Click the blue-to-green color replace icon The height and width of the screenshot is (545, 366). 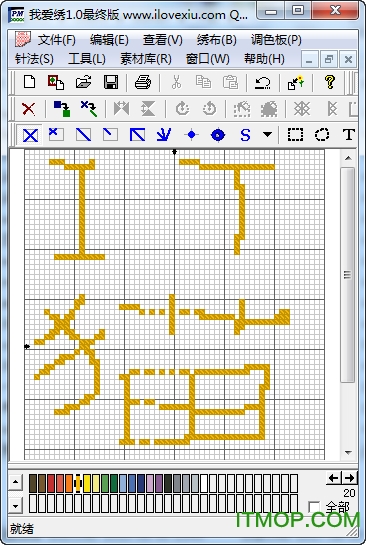click(62, 109)
